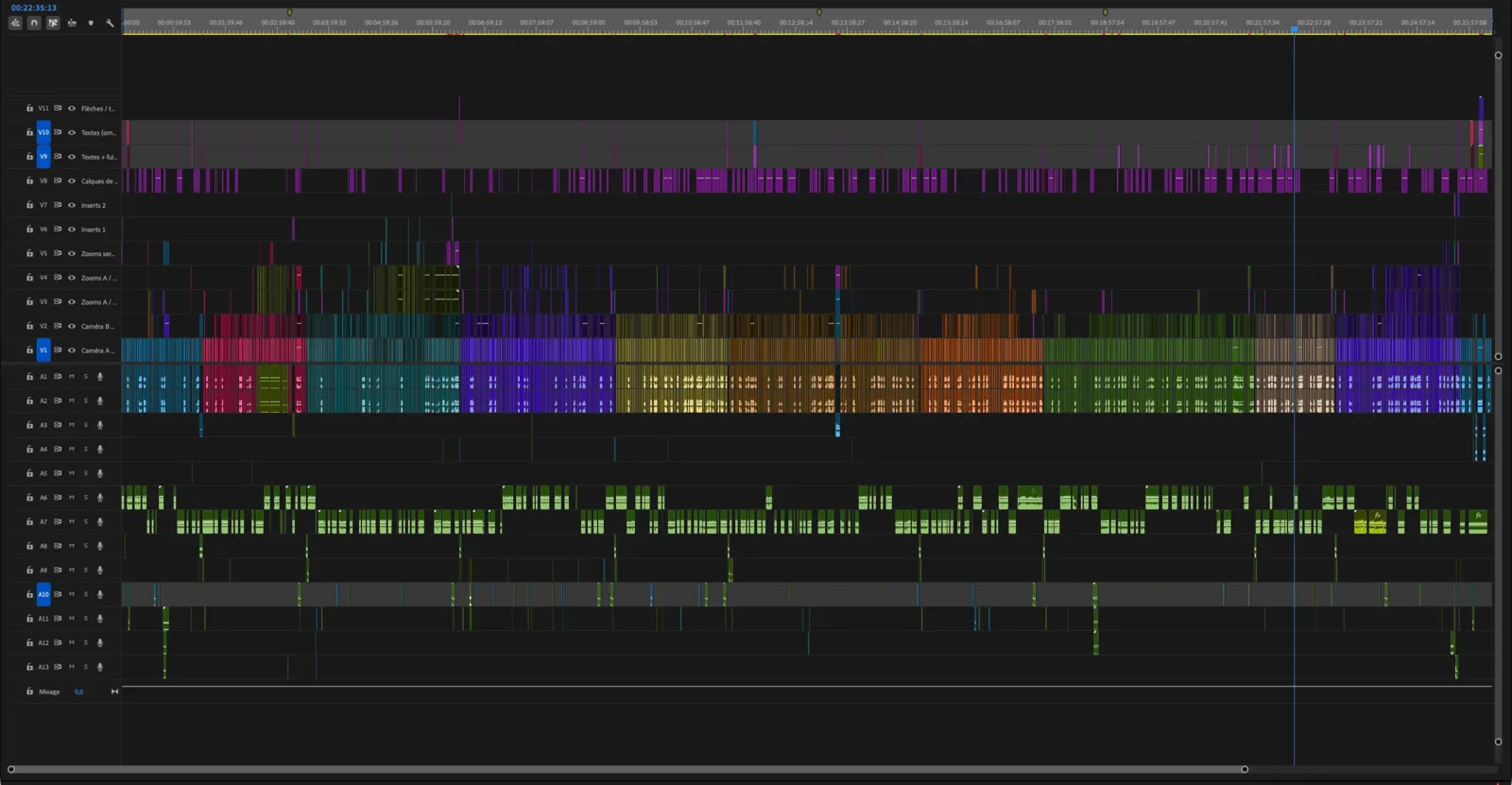Viewport: 1512px width, 785px height.
Task: Click the green ruler marker near 00:18:57
Action: coord(1105,12)
